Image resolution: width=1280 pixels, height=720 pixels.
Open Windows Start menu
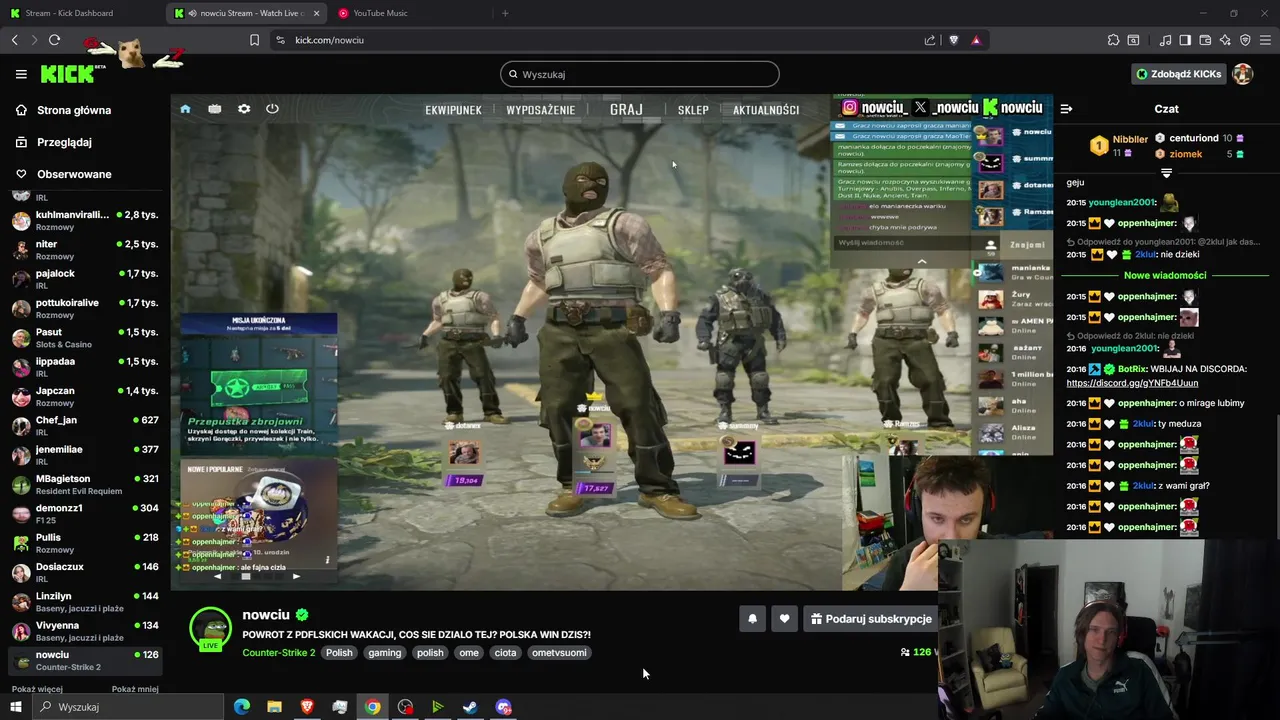[15, 707]
